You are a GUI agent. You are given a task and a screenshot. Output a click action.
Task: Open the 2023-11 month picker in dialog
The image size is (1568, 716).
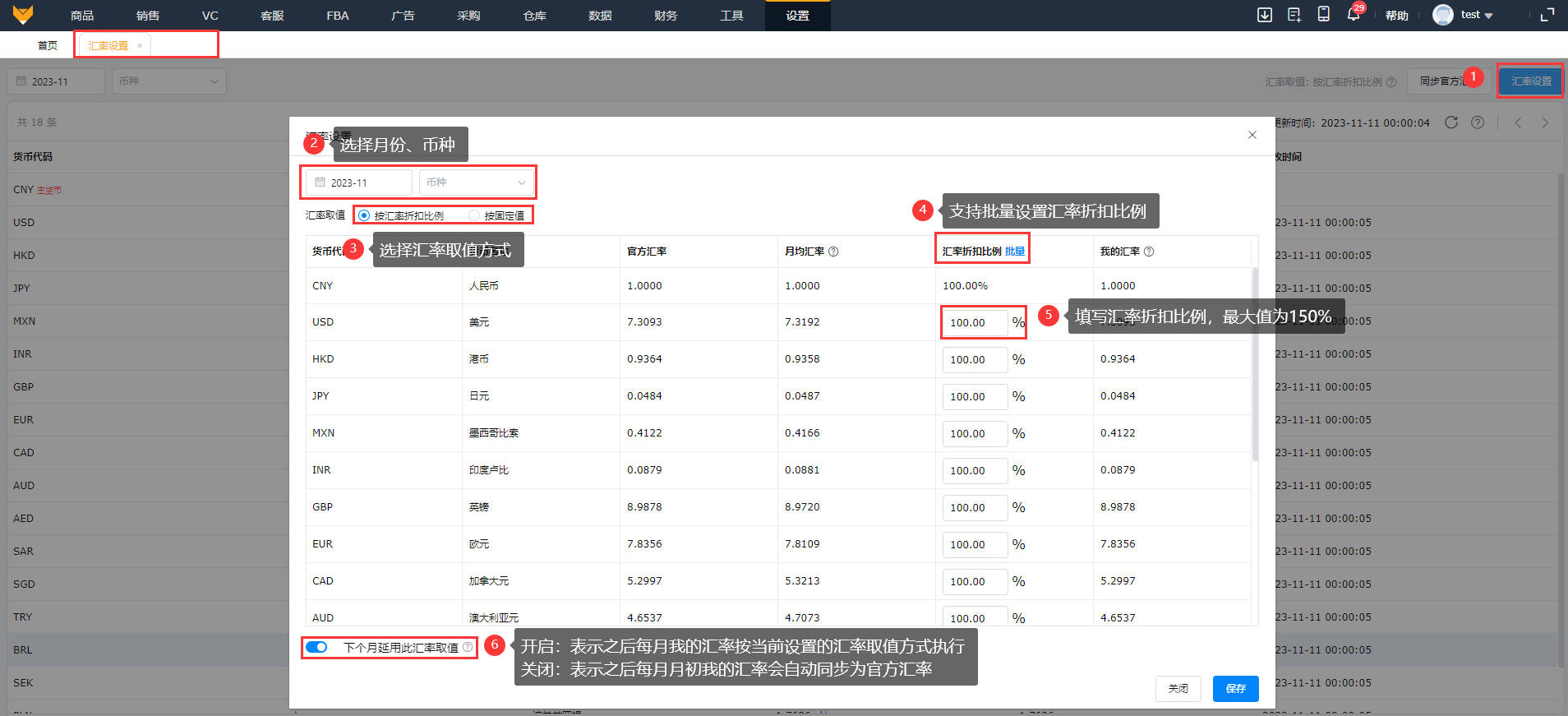click(358, 182)
